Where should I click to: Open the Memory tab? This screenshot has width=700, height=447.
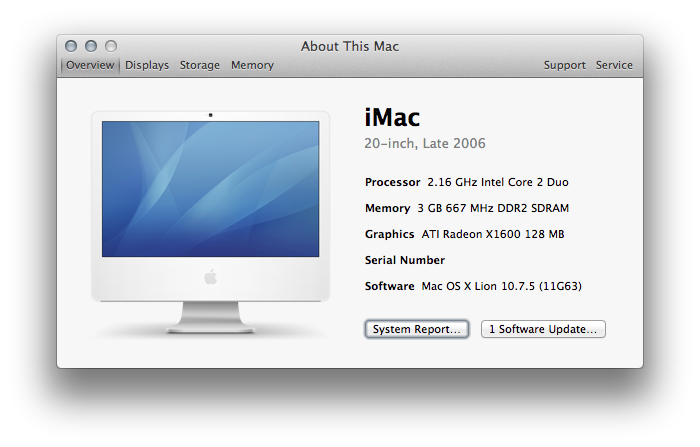point(252,65)
